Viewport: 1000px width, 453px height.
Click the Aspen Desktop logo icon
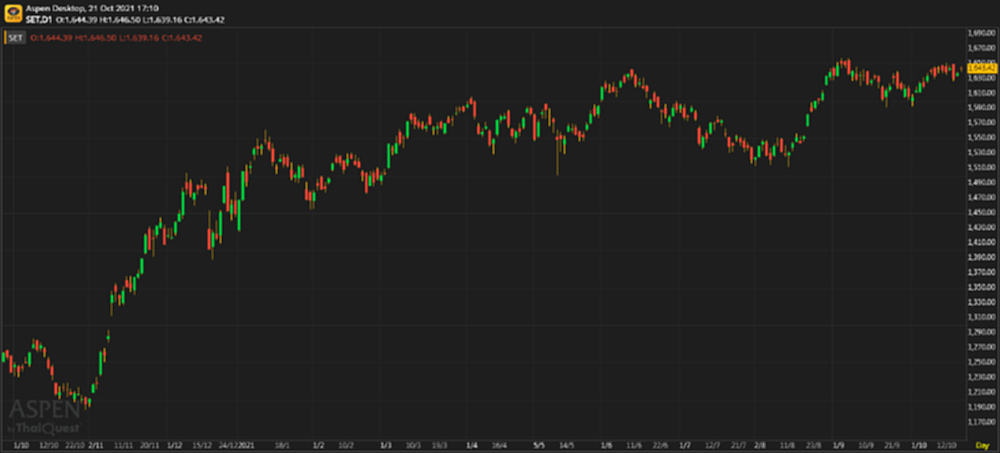coord(13,13)
